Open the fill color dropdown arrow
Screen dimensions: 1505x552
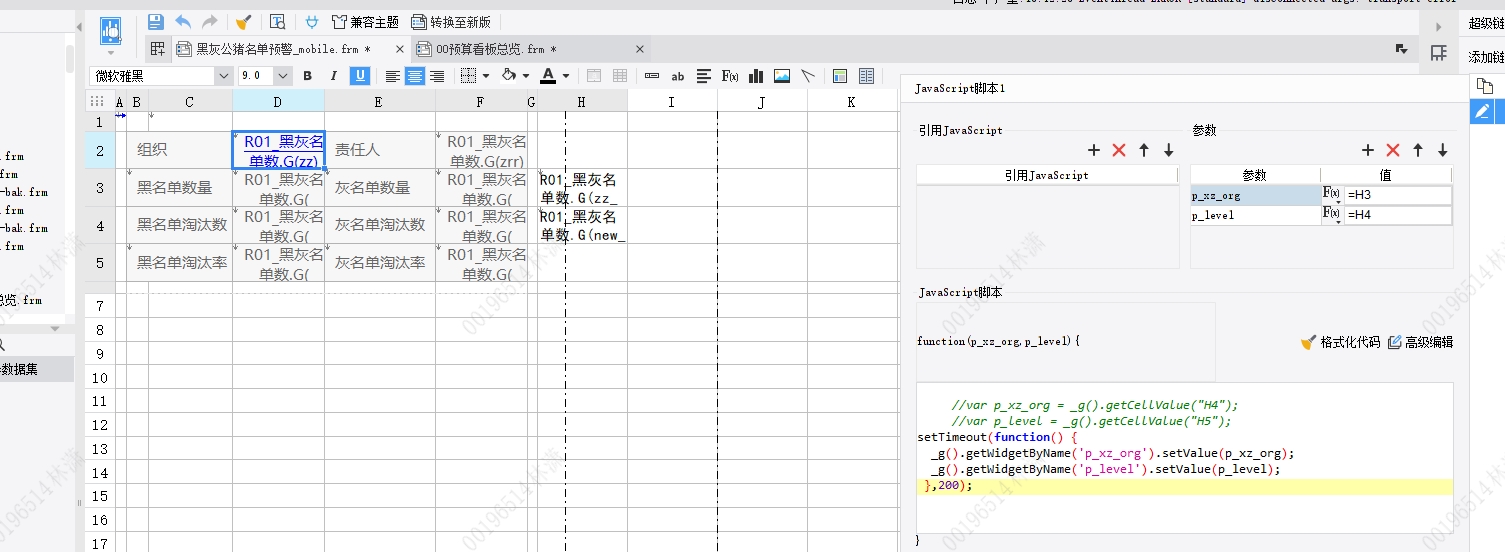525,76
